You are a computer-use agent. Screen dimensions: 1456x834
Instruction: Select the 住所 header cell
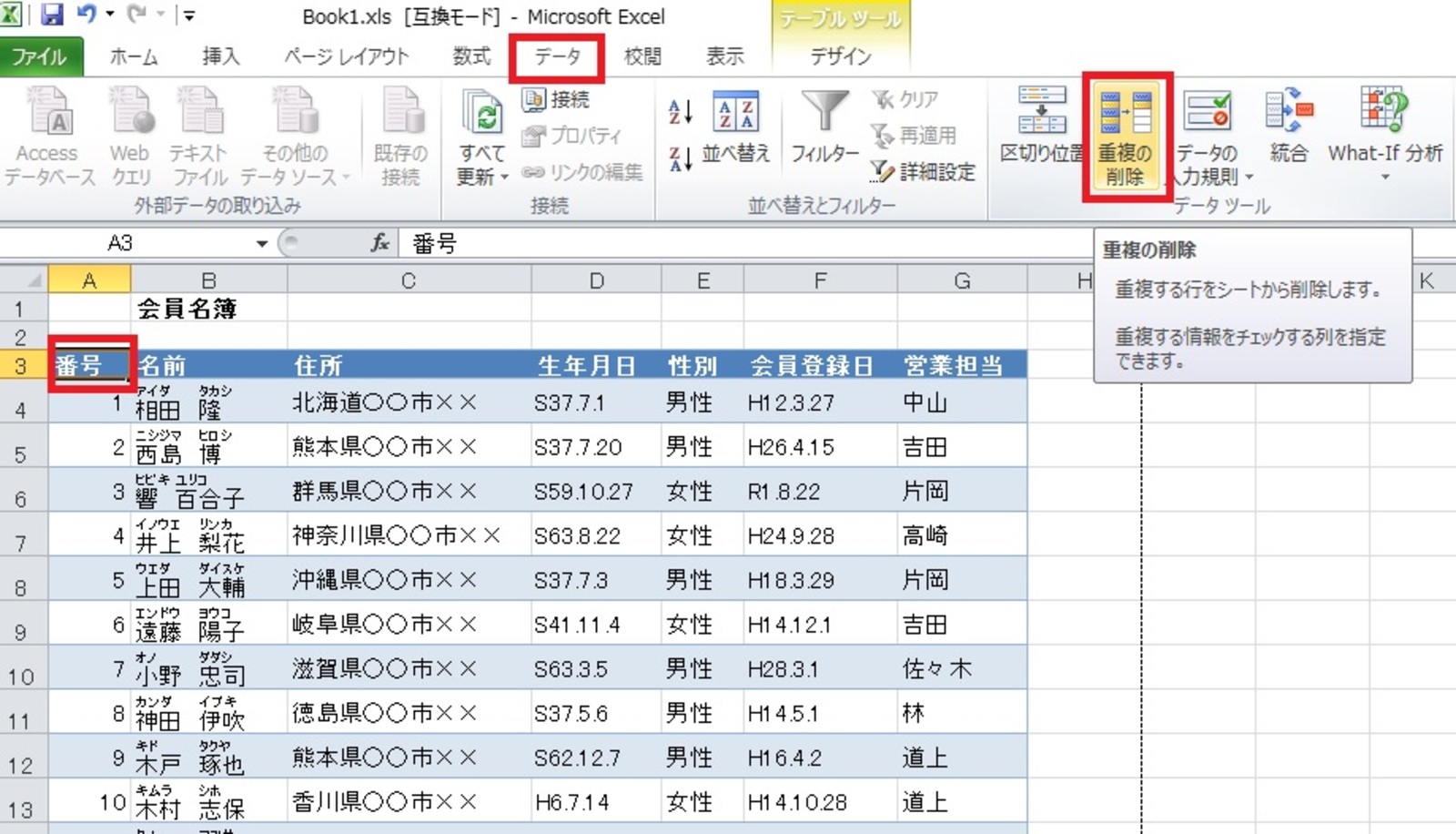pyautogui.click(x=409, y=365)
